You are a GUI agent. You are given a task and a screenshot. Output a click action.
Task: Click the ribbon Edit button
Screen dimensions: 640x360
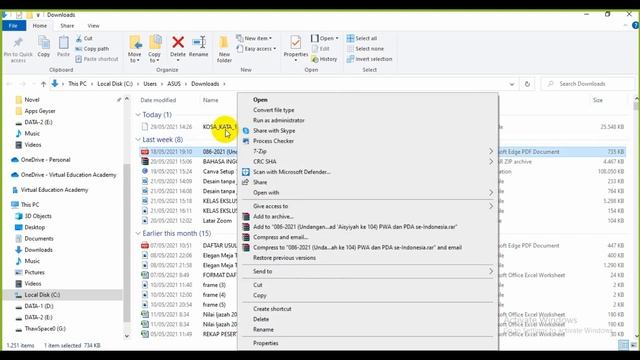point(320,49)
